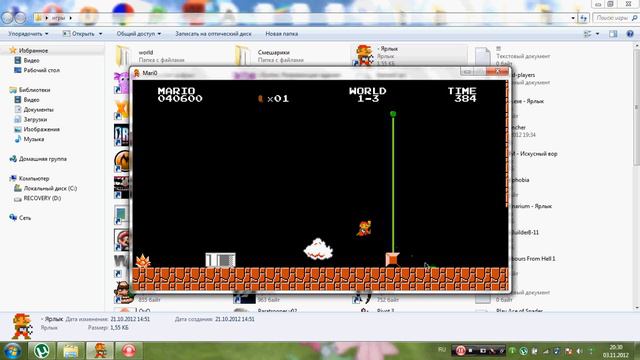Click the spiny enemy sprite at left
The image size is (640, 360).
click(143, 260)
